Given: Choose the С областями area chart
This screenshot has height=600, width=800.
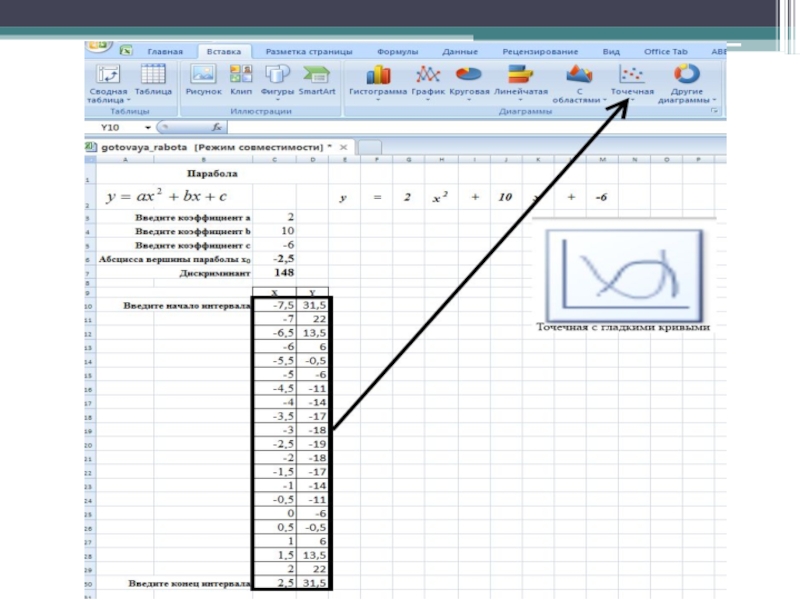Looking at the screenshot, I should coord(579,83).
